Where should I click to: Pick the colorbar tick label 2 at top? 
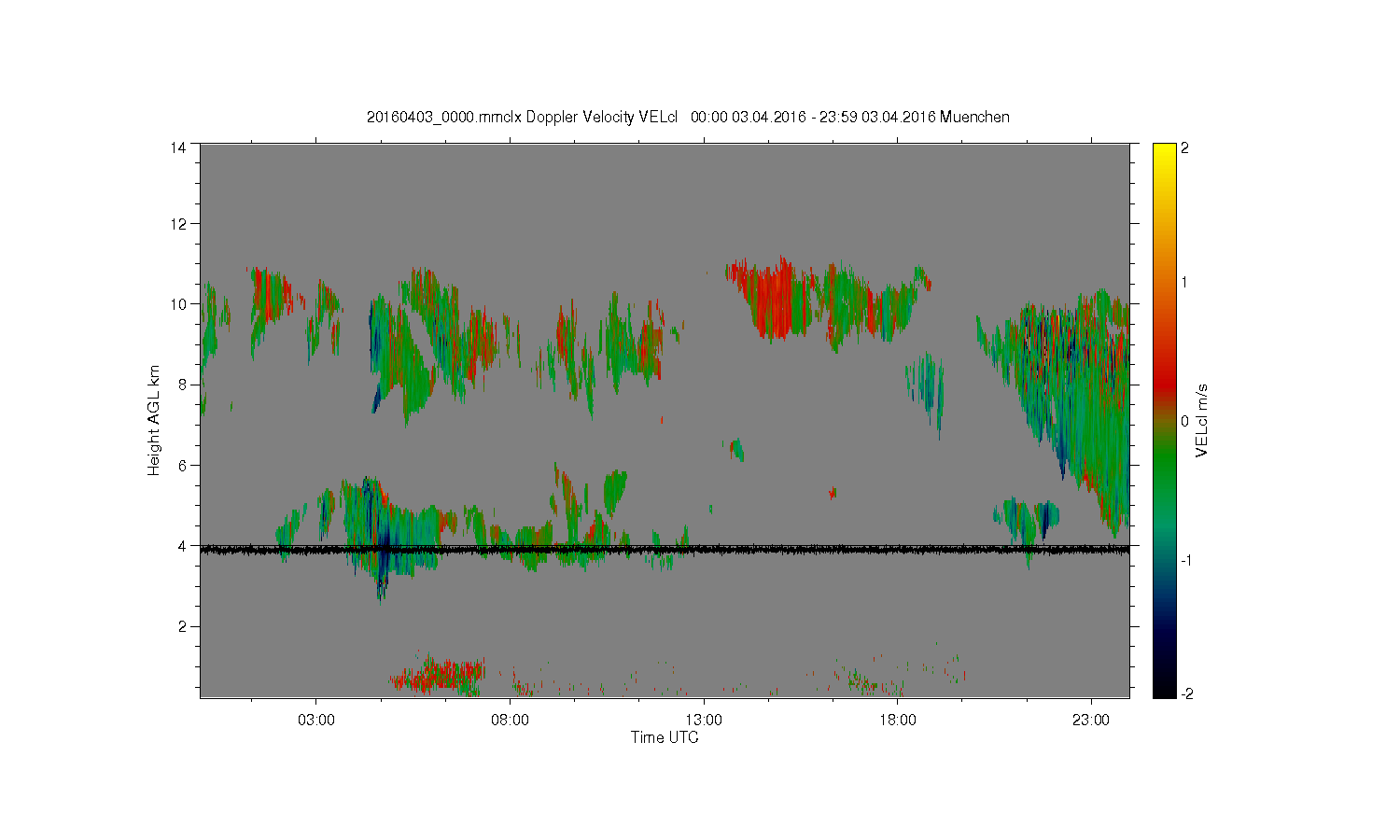tap(1185, 147)
